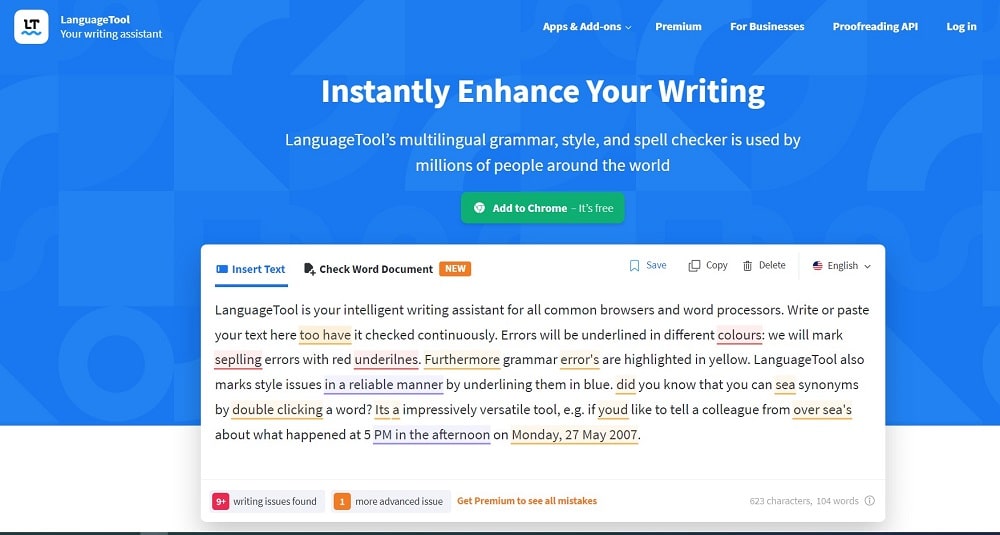Click the underlined word 'Furthermore'
The width and height of the screenshot is (1000, 535).
click(x=462, y=360)
